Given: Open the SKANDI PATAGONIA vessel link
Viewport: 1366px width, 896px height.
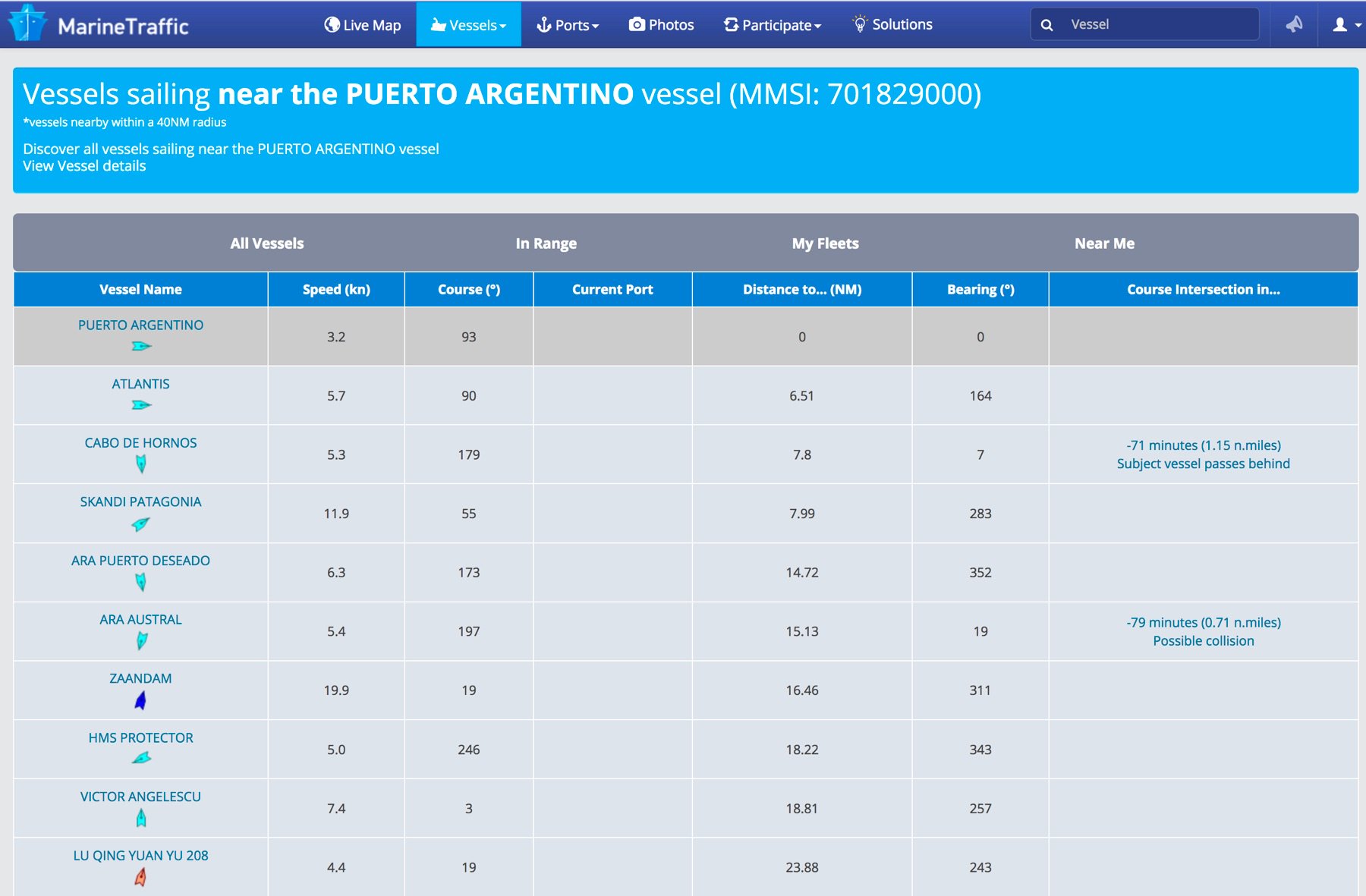Looking at the screenshot, I should 140,501.
